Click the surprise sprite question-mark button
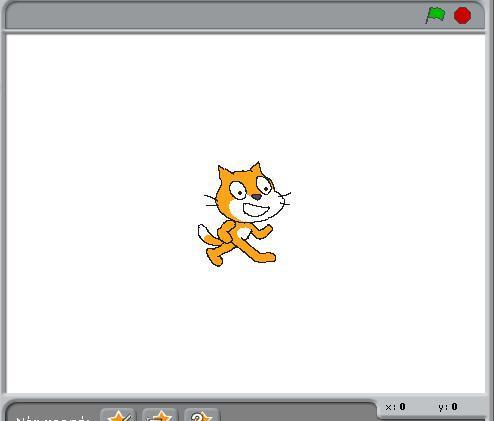495x421 pixels. [x=201, y=415]
